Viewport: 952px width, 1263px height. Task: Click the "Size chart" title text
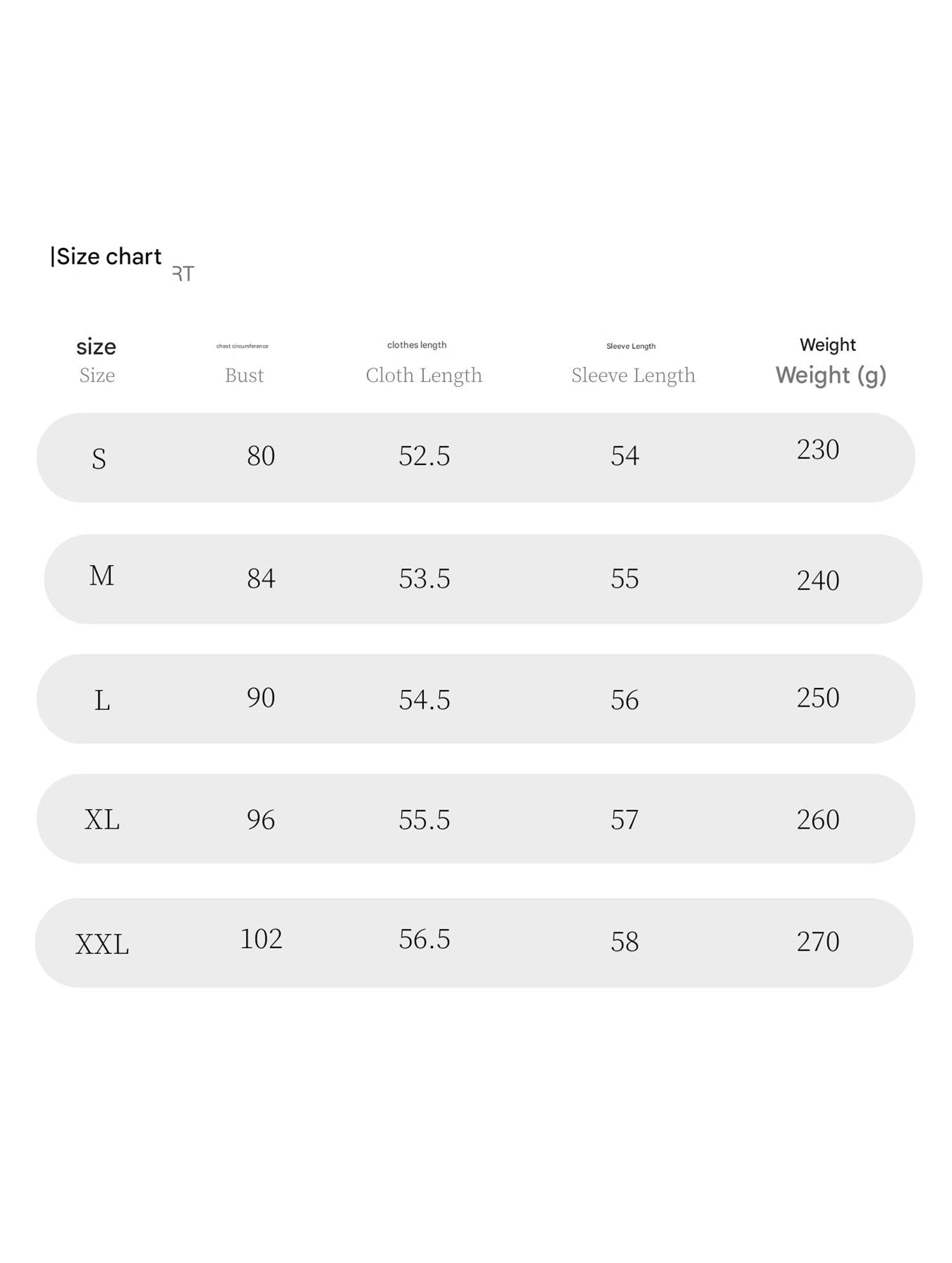point(108,256)
